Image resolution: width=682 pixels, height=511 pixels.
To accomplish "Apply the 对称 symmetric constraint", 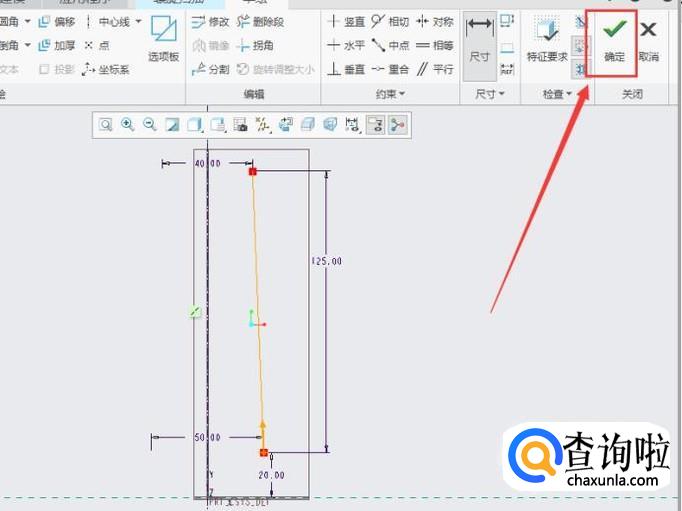I will tap(435, 21).
